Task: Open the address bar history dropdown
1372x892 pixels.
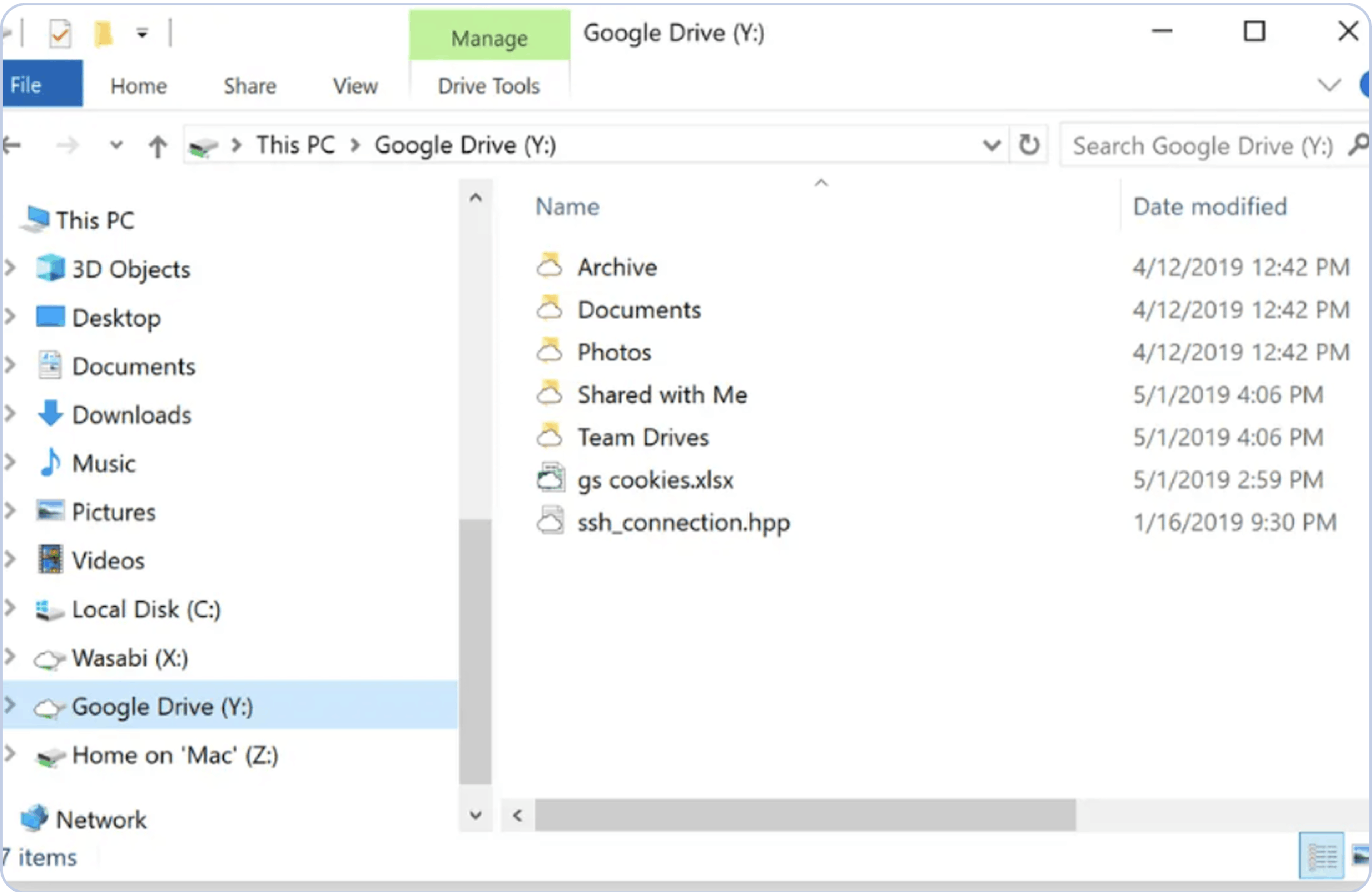Action: coord(991,145)
